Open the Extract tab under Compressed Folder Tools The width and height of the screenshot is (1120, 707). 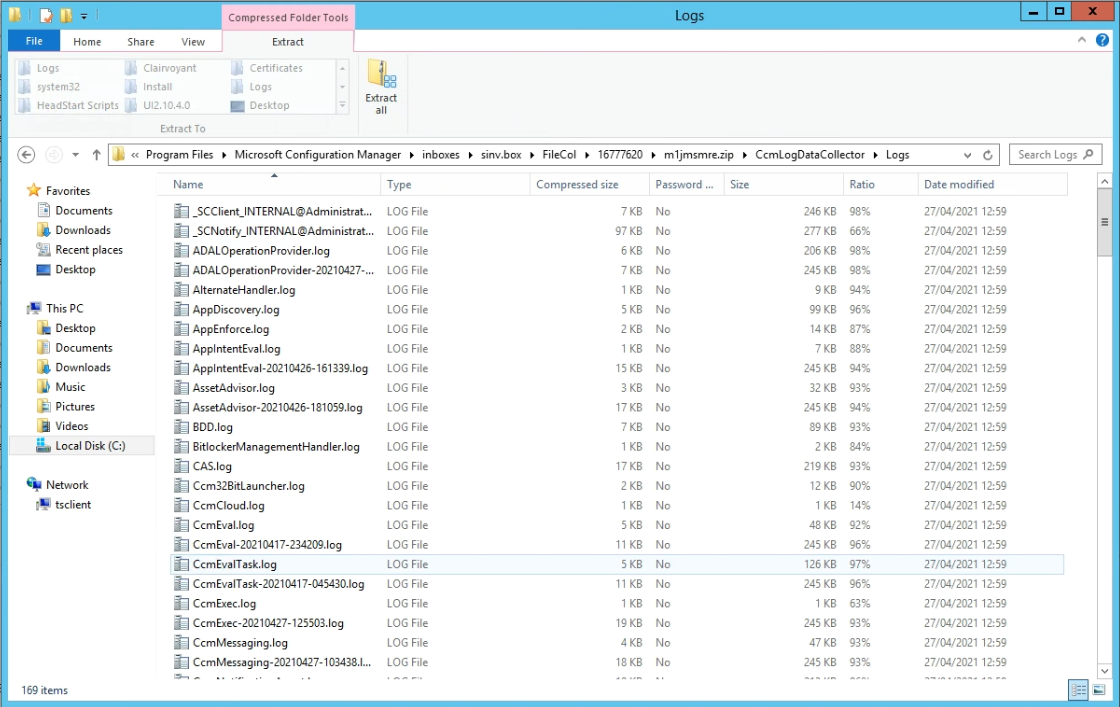tap(287, 41)
